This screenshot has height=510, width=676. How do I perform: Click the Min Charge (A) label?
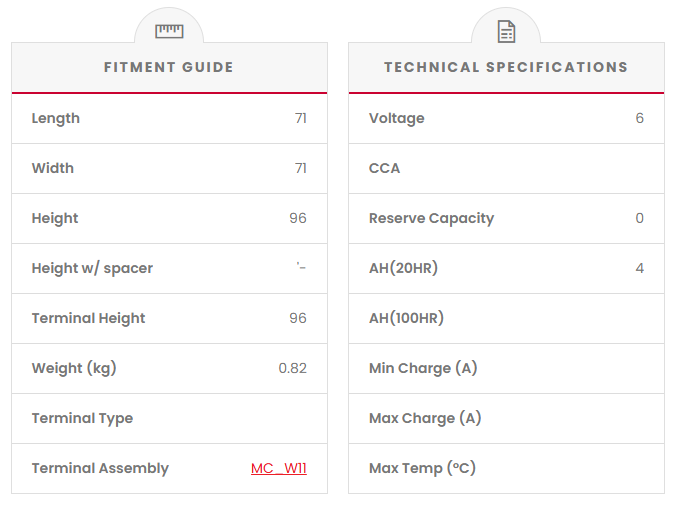tap(423, 368)
